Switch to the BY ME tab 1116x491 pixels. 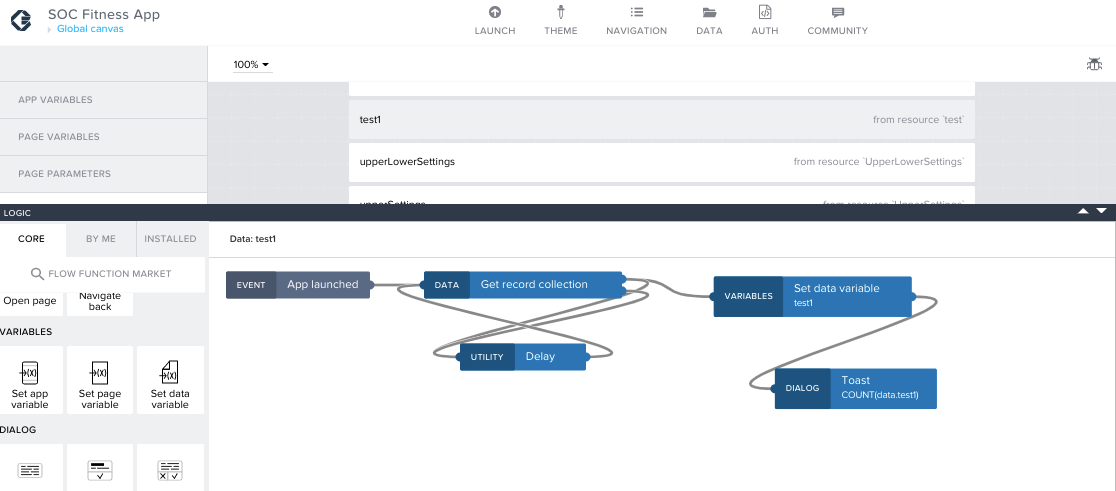tap(101, 239)
